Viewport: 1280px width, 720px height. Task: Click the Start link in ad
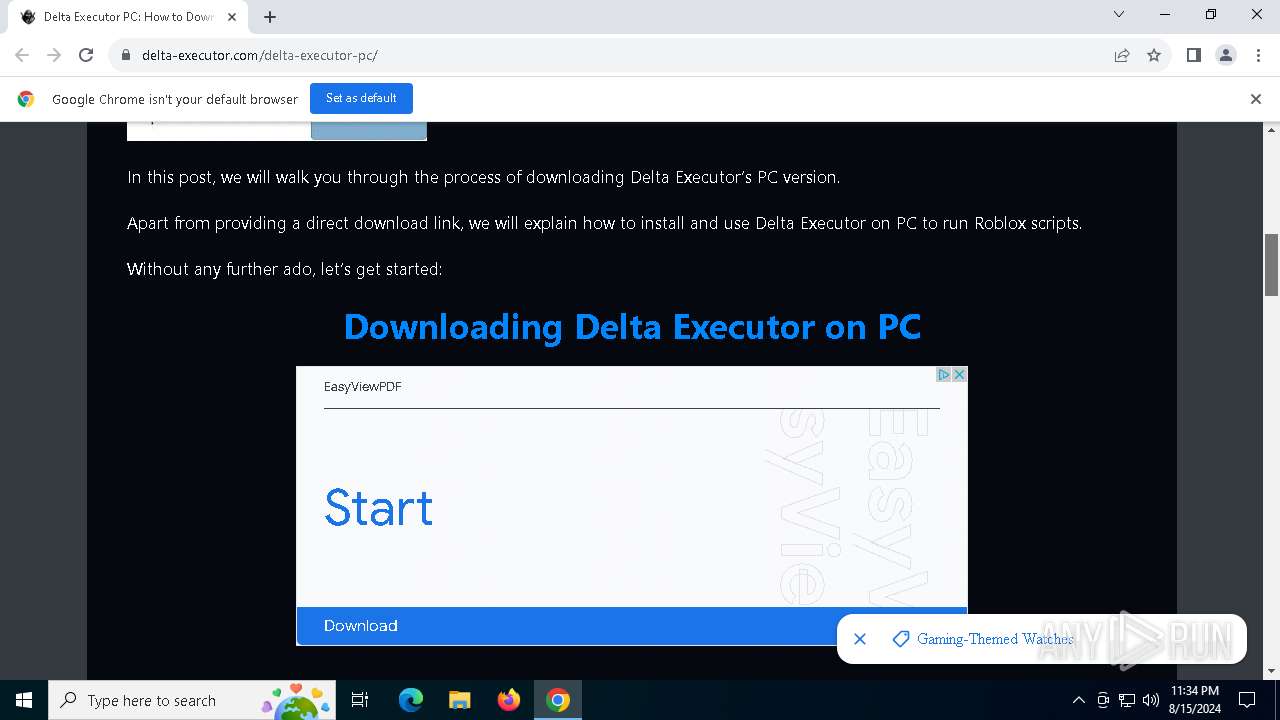coord(378,508)
